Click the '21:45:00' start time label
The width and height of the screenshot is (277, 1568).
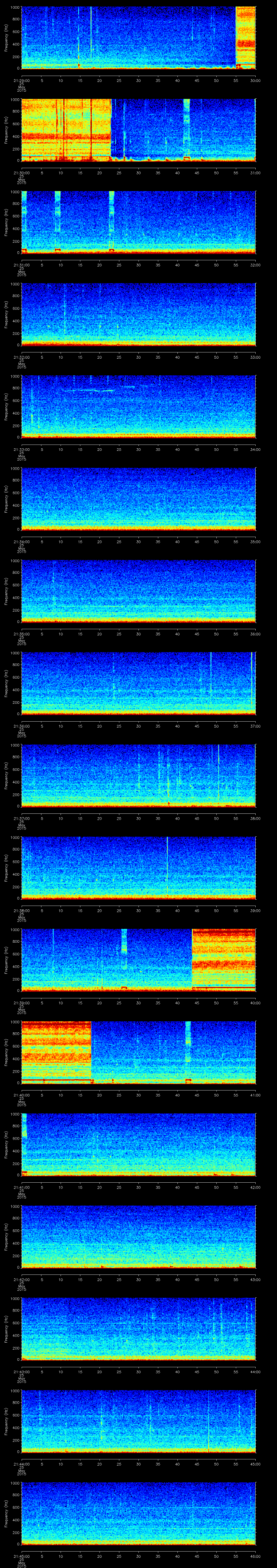click(21, 1556)
